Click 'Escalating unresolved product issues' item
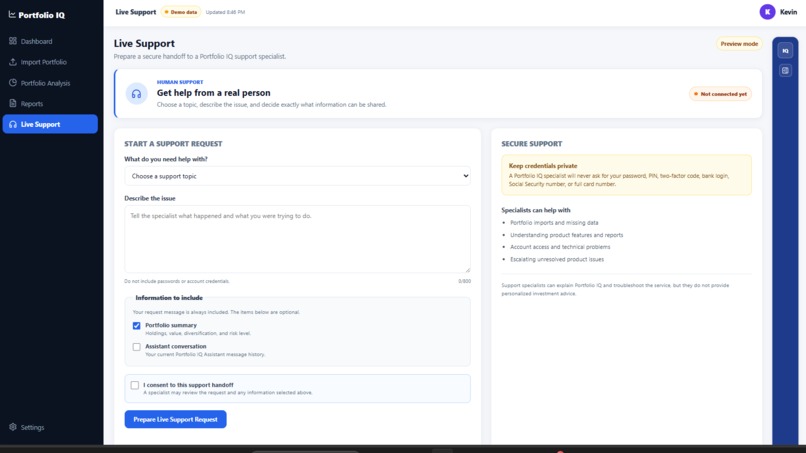The height and width of the screenshot is (453, 806). coord(557,259)
